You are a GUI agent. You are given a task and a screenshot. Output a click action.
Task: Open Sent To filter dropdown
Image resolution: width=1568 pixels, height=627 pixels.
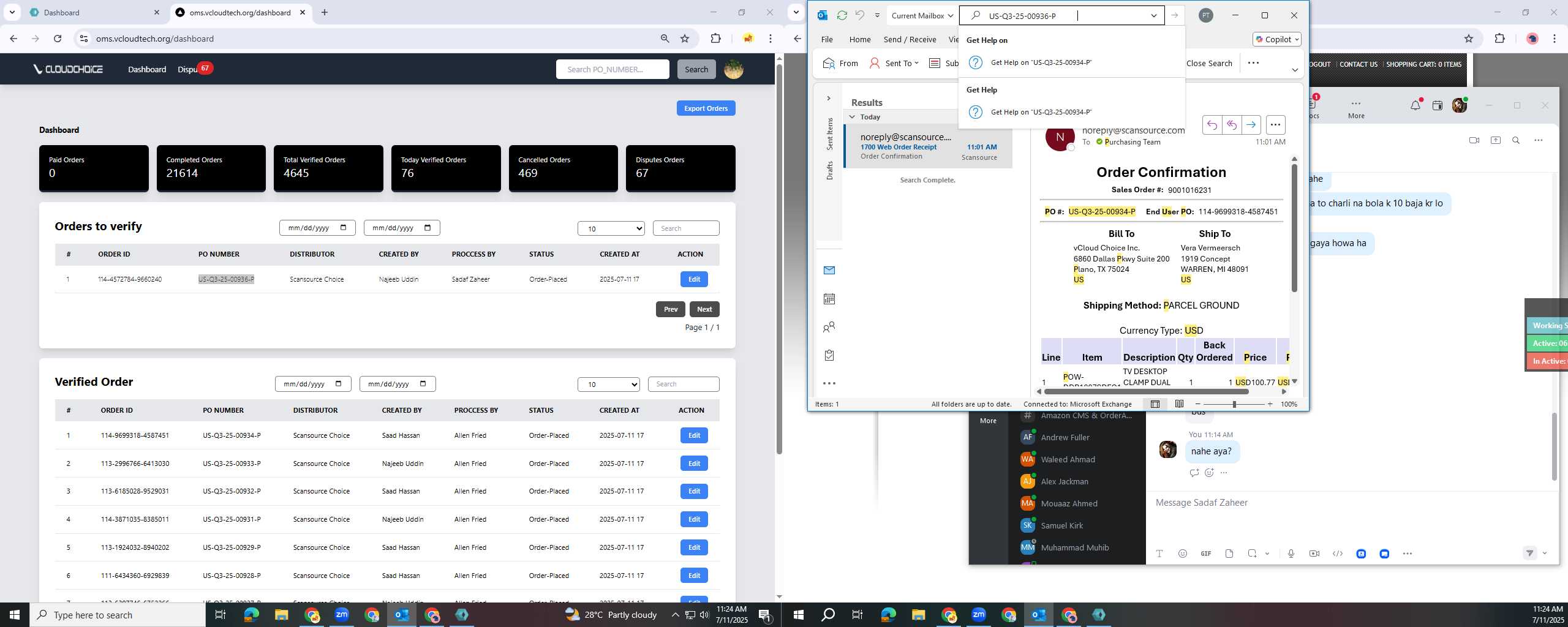[894, 63]
